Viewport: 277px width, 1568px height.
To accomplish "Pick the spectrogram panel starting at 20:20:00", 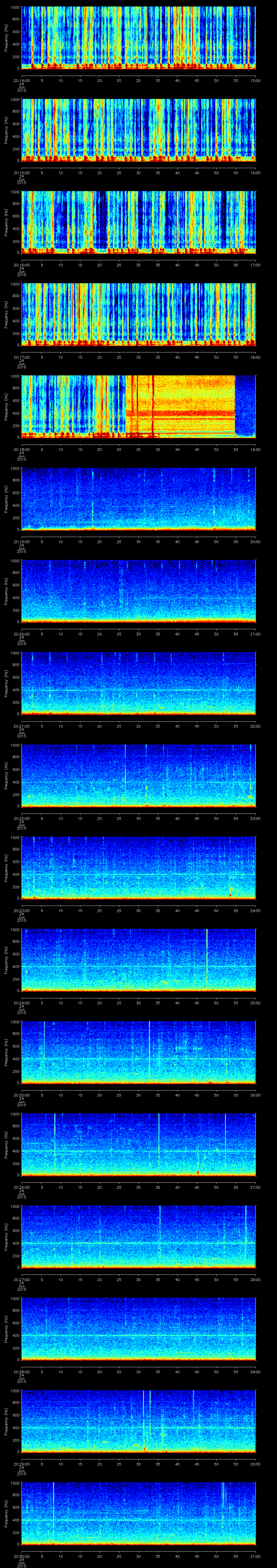I will (x=139, y=592).
